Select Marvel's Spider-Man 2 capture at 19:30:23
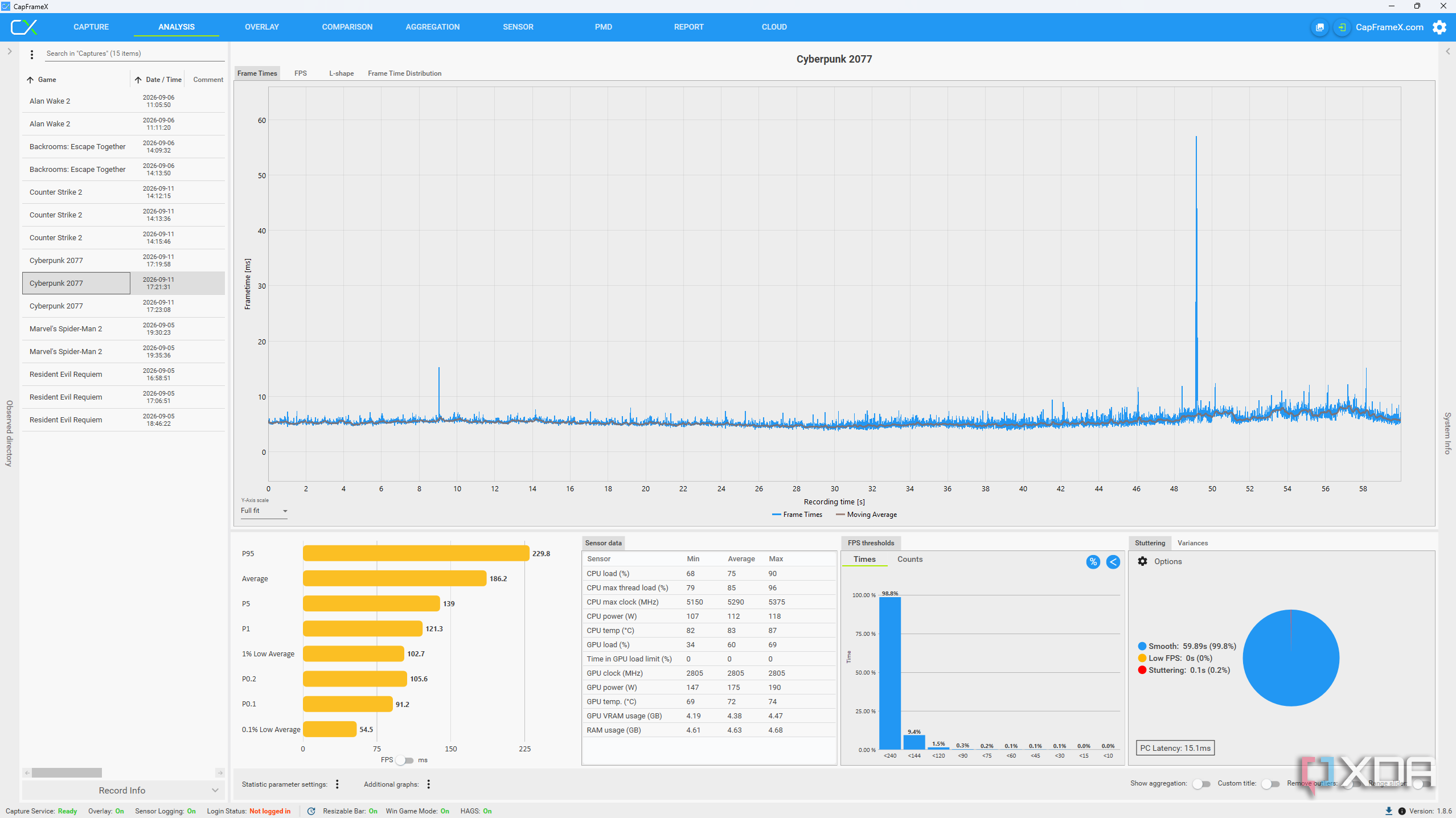The height and width of the screenshot is (818, 1456). (x=124, y=329)
